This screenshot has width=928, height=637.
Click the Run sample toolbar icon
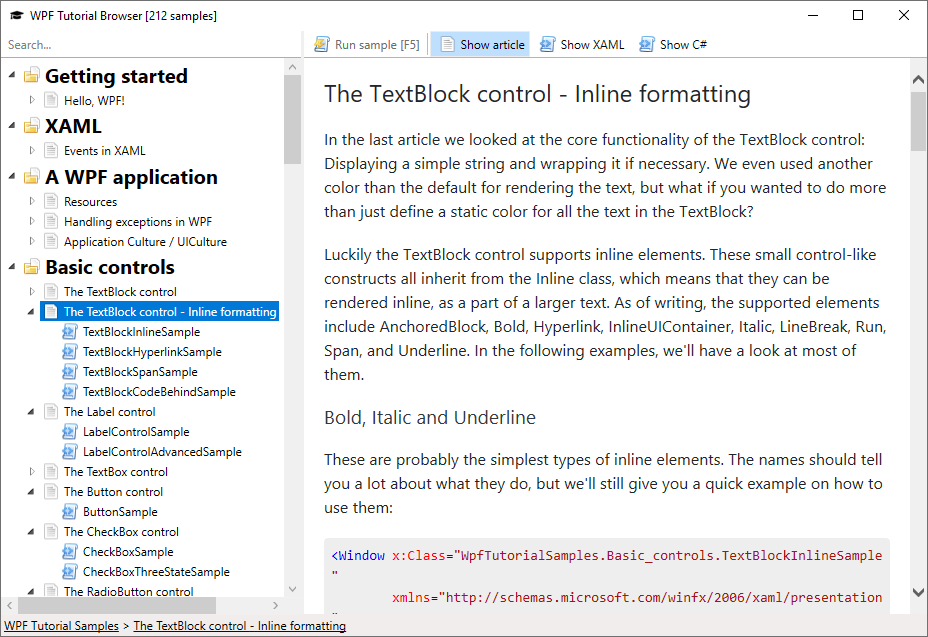[x=321, y=43]
